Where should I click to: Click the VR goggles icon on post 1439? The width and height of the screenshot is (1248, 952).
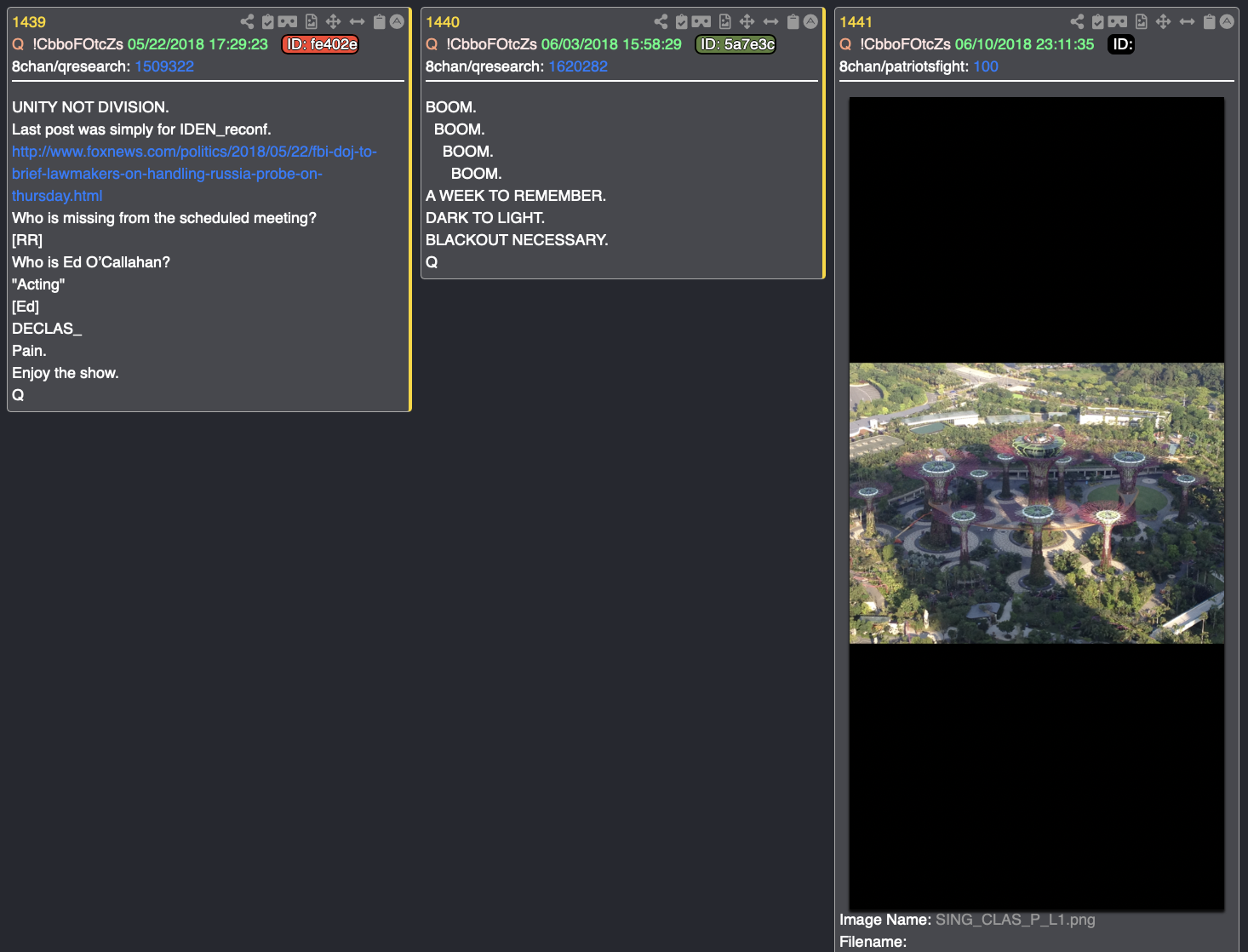click(x=288, y=22)
